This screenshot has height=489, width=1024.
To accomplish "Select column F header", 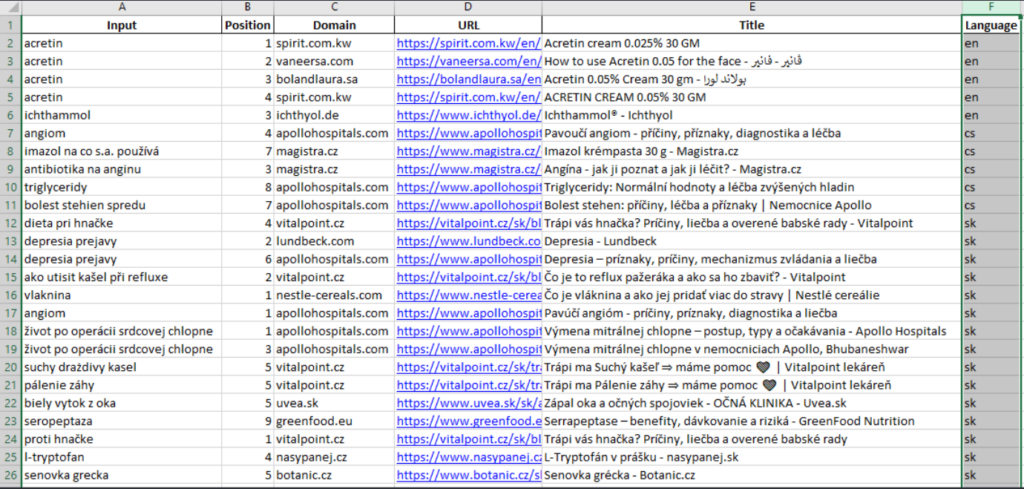I will coord(991,7).
